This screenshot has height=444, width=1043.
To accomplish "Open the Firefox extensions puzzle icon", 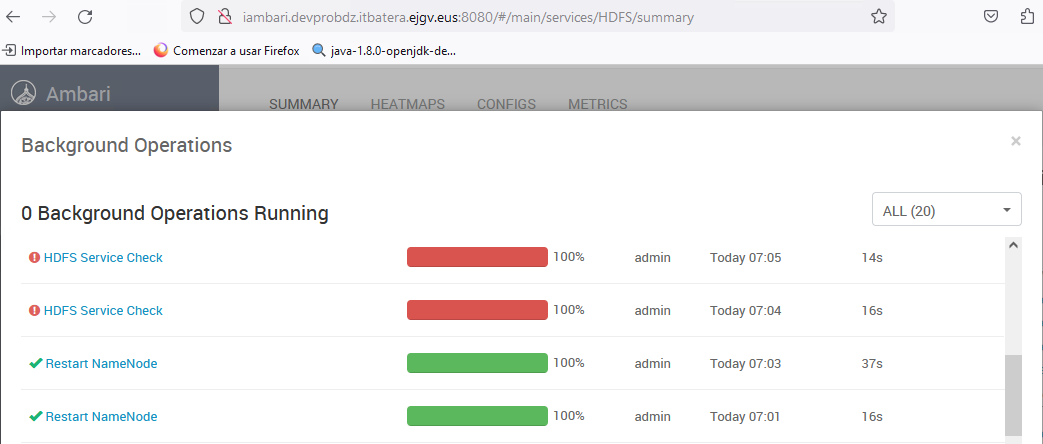I will (x=1027, y=16).
